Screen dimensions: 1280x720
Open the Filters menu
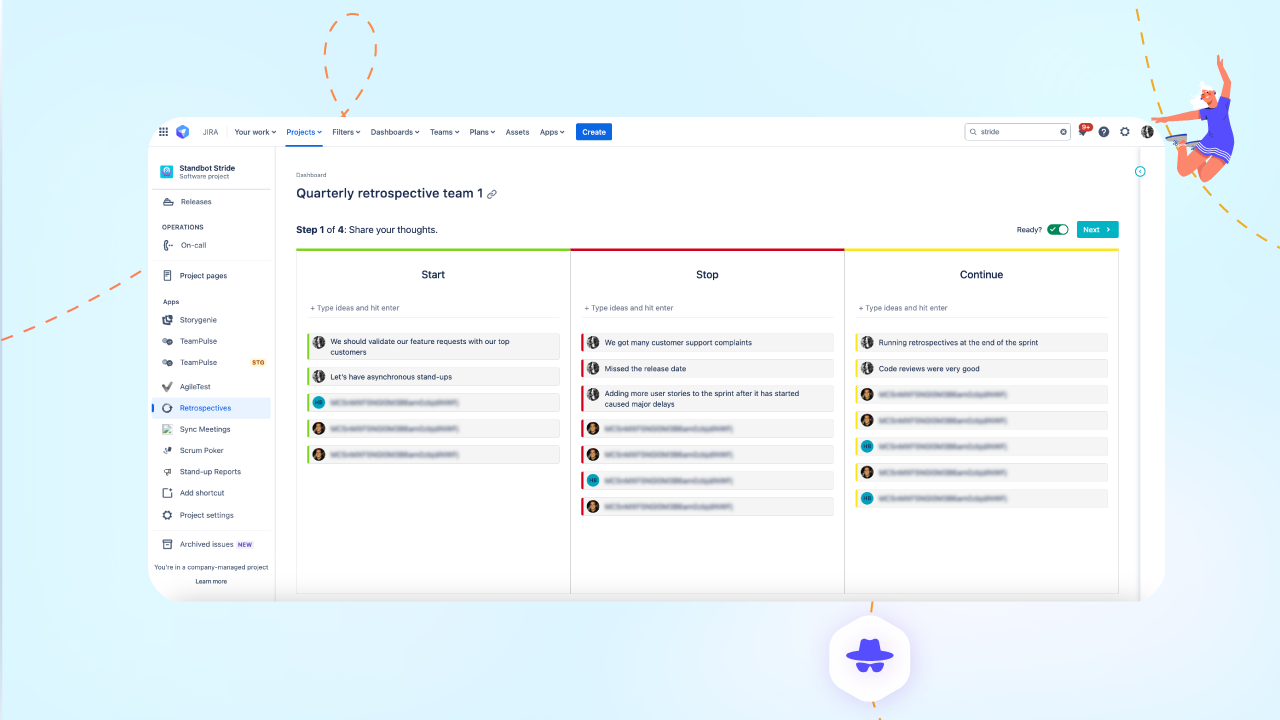point(345,131)
